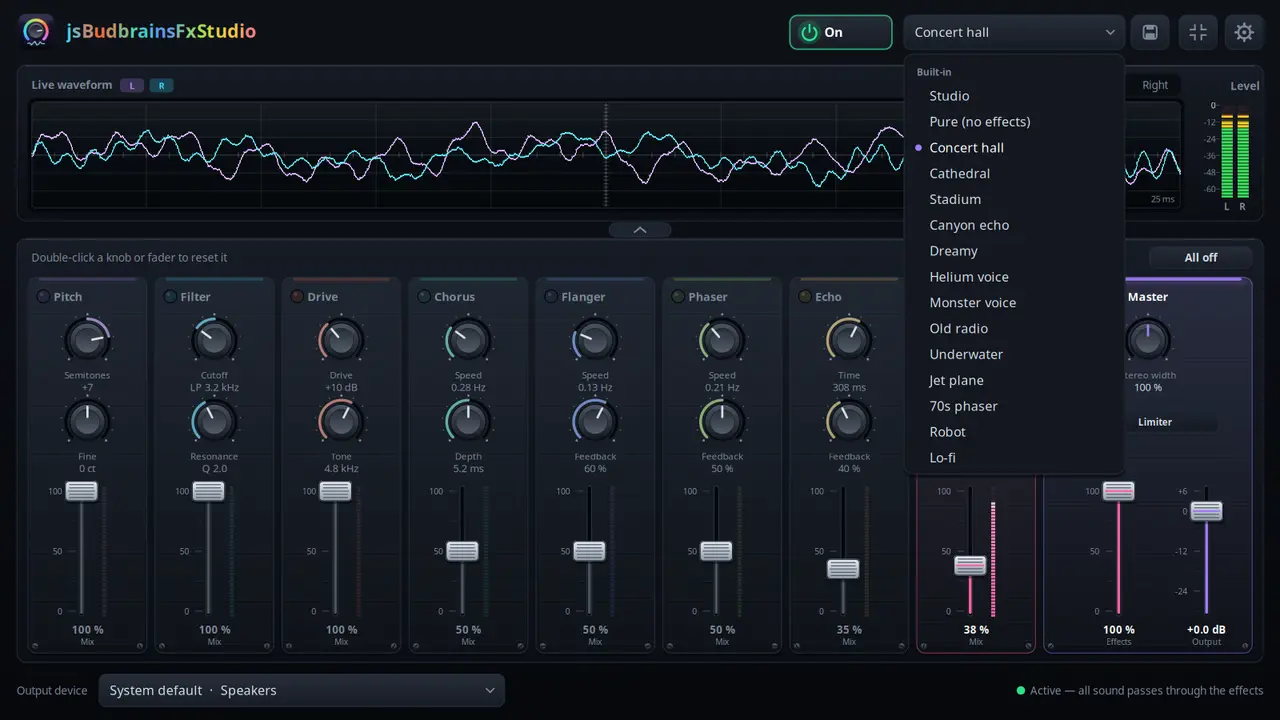Collapse the waveform panel with chevron

pos(640,230)
